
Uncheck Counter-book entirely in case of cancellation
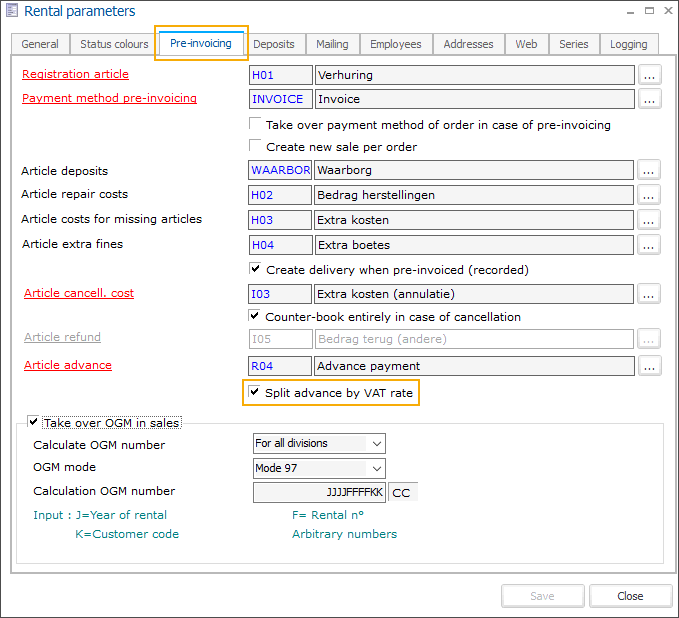point(255,317)
